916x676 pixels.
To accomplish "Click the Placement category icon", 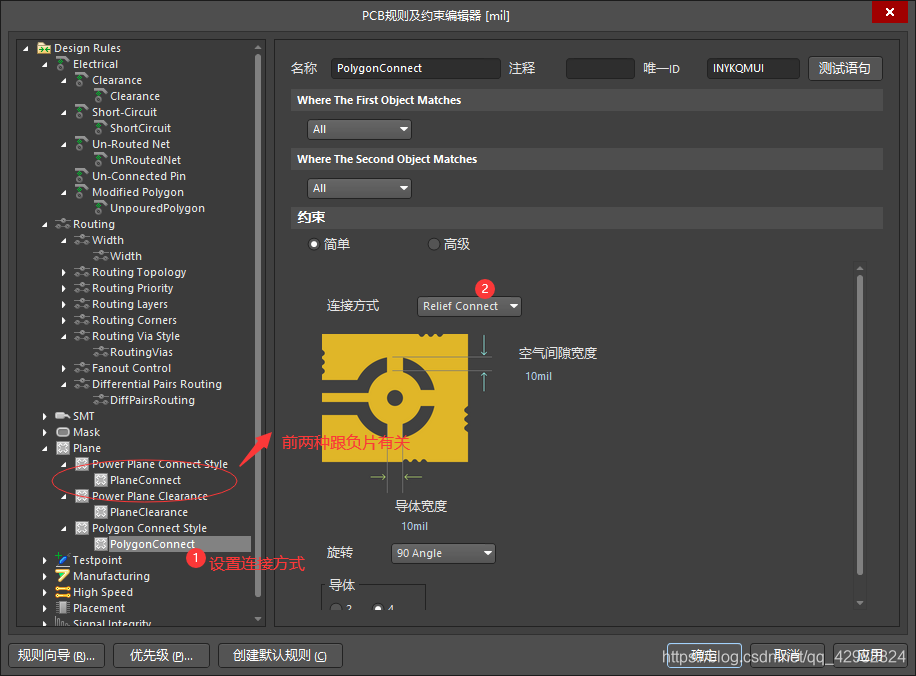I will pos(63,608).
